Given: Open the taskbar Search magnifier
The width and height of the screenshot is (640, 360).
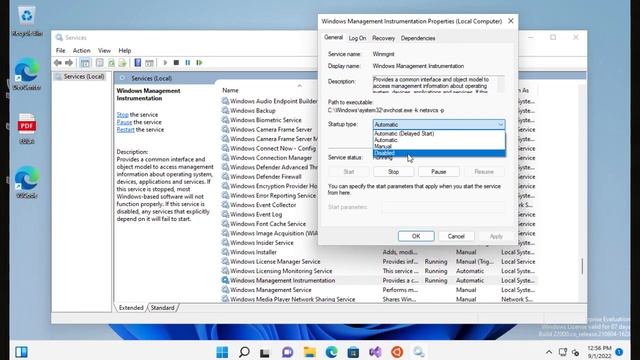Looking at the screenshot, I should click(244, 352).
